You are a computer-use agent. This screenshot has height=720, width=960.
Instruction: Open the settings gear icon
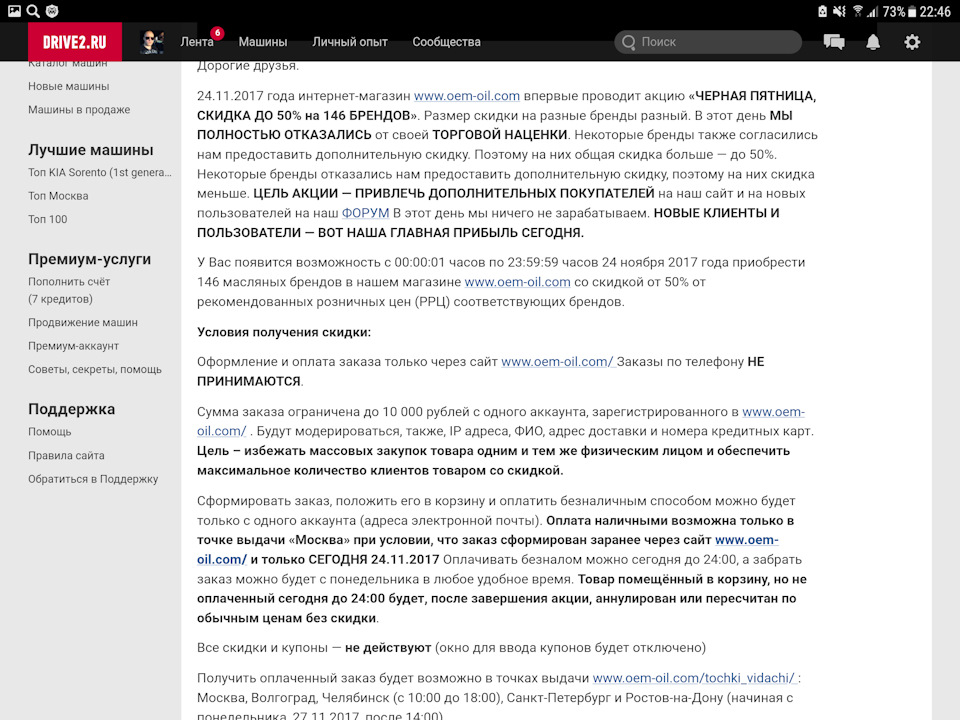point(912,42)
